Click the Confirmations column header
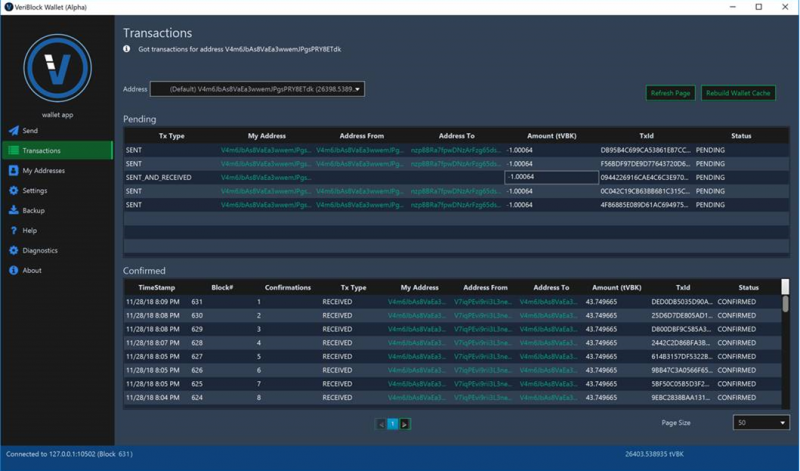The width and height of the screenshot is (800, 471). click(x=288, y=287)
